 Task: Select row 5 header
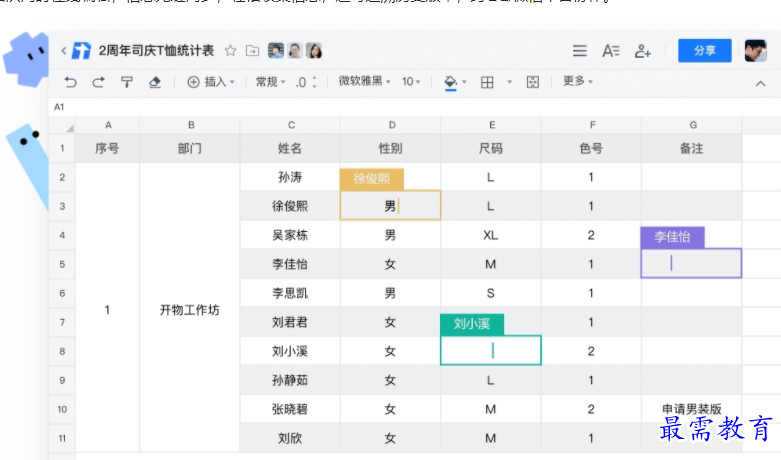[x=62, y=264]
